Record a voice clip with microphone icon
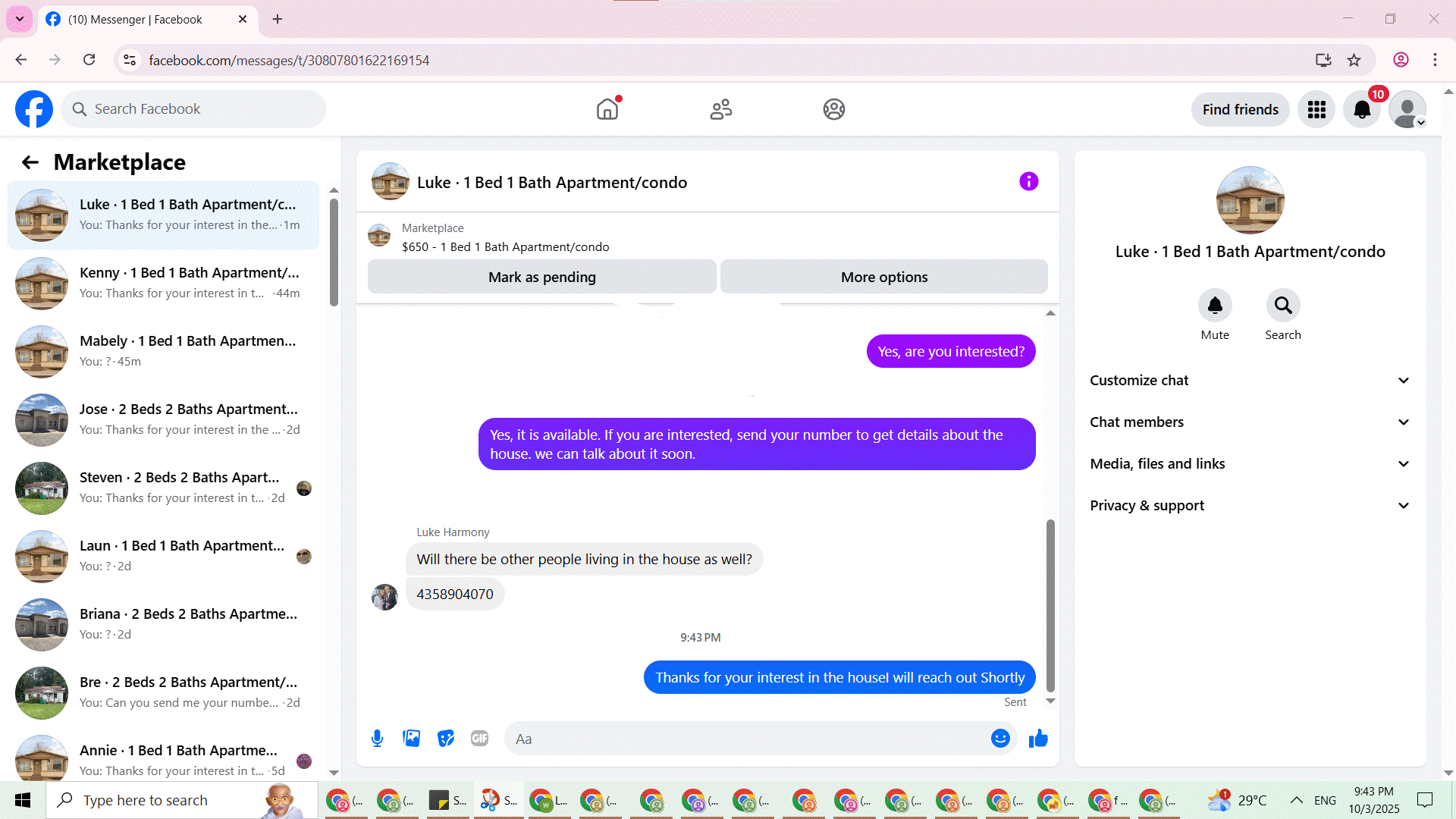 pyautogui.click(x=377, y=739)
